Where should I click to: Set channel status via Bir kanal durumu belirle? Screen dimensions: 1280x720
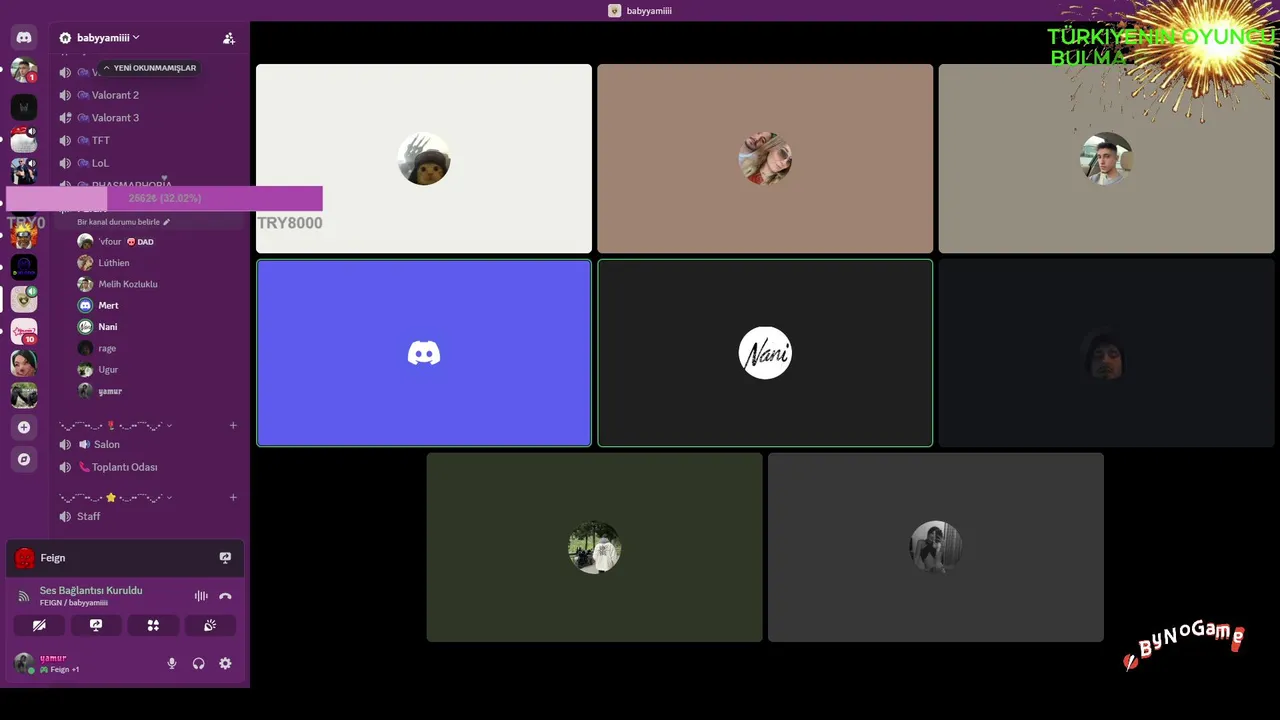pyautogui.click(x=123, y=222)
